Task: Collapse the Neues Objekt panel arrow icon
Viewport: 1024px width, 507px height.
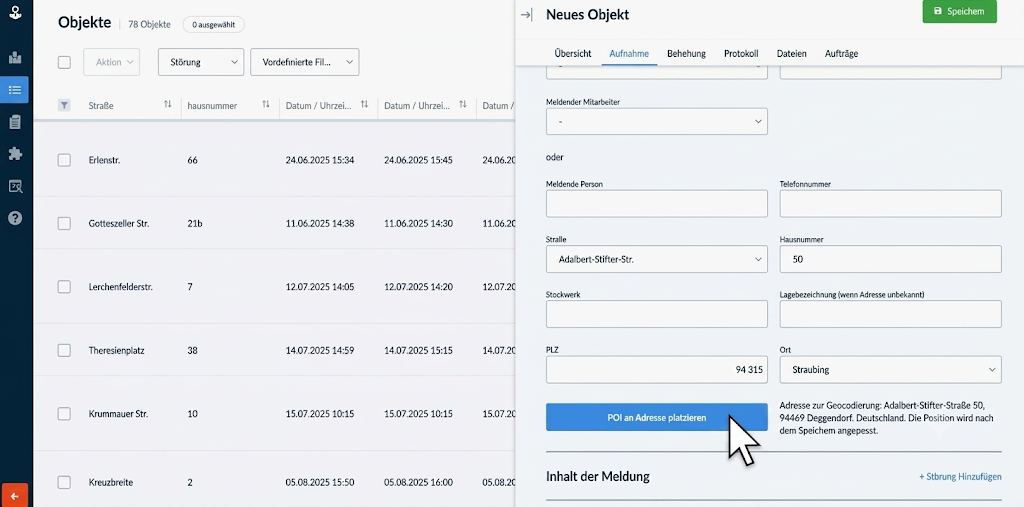Action: tap(526, 14)
